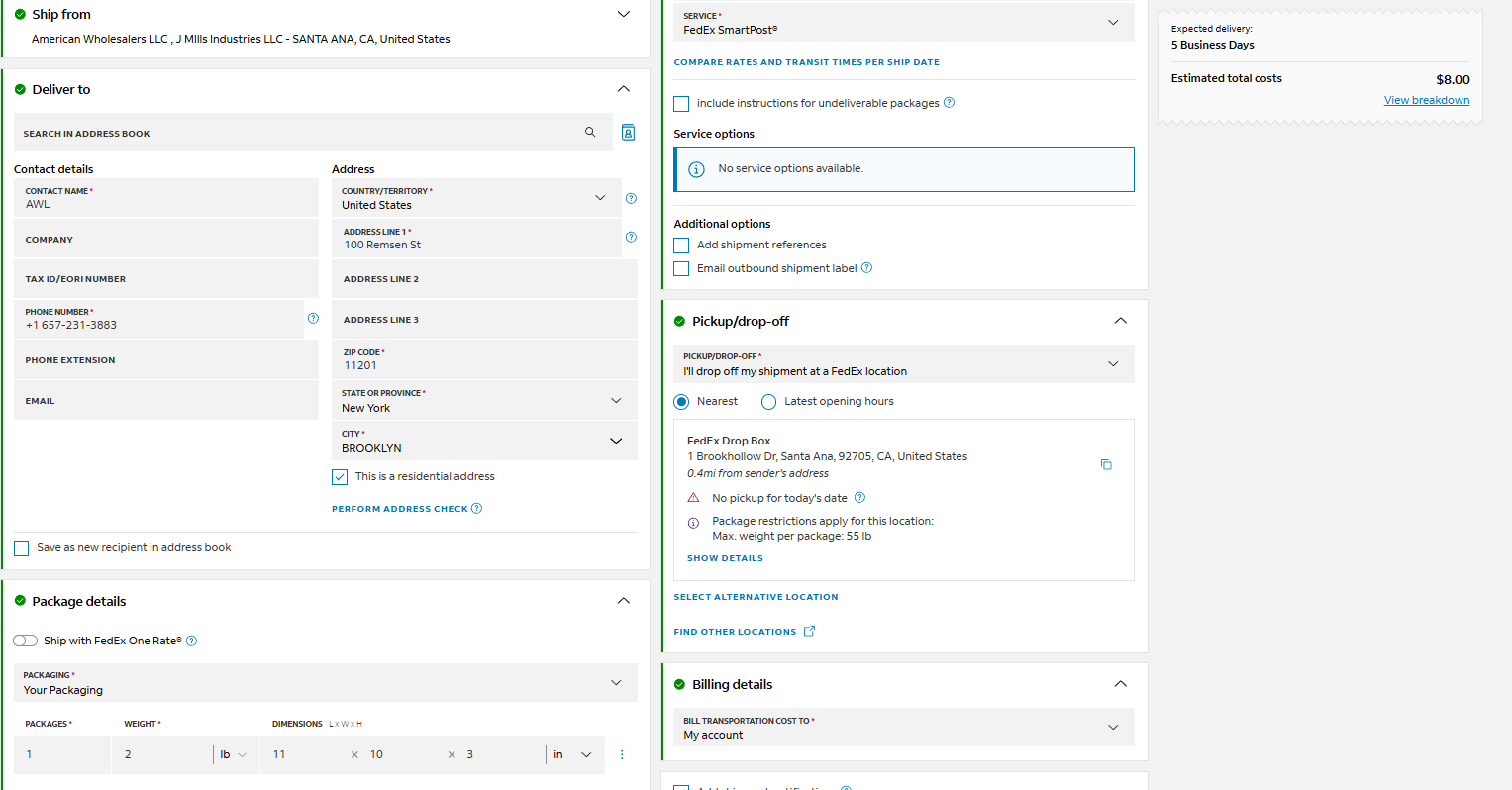Click the Phone Number field

coord(158,319)
